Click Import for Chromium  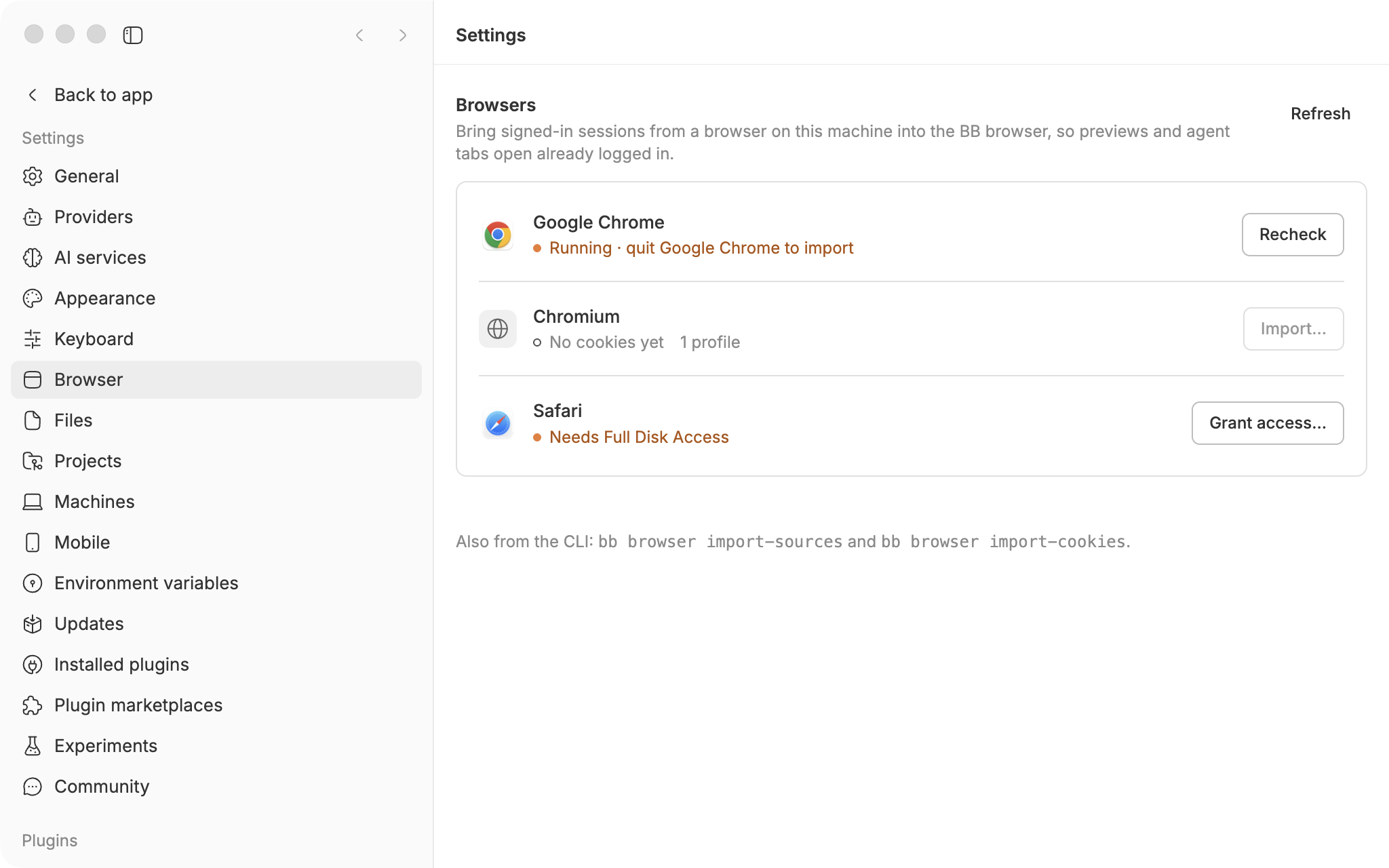pyautogui.click(x=1293, y=329)
